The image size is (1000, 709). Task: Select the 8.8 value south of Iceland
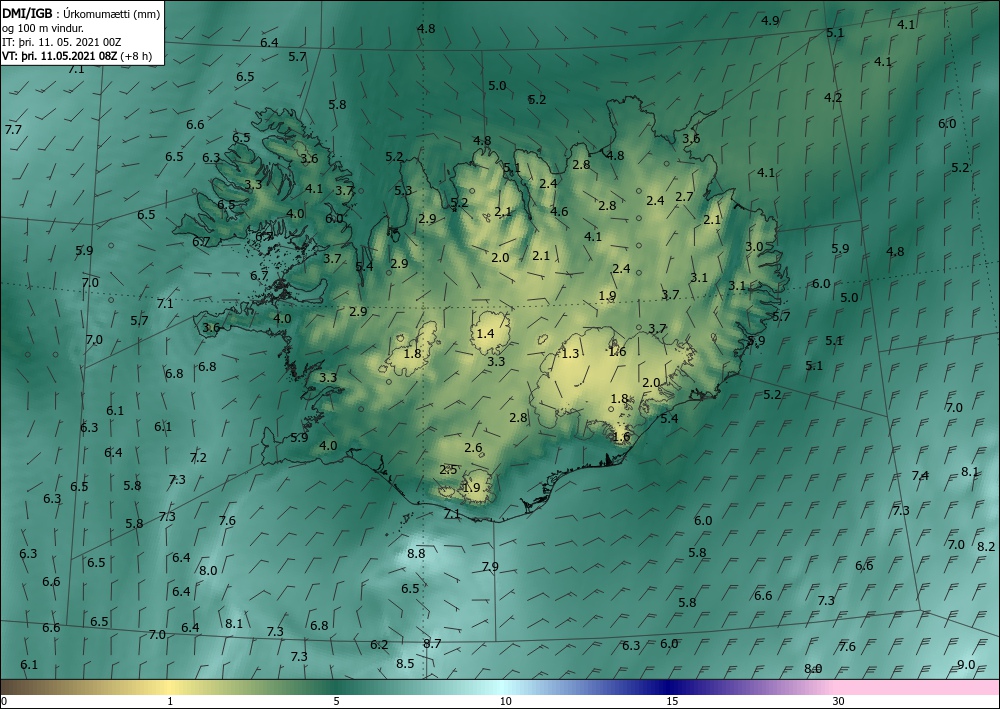tap(416, 553)
